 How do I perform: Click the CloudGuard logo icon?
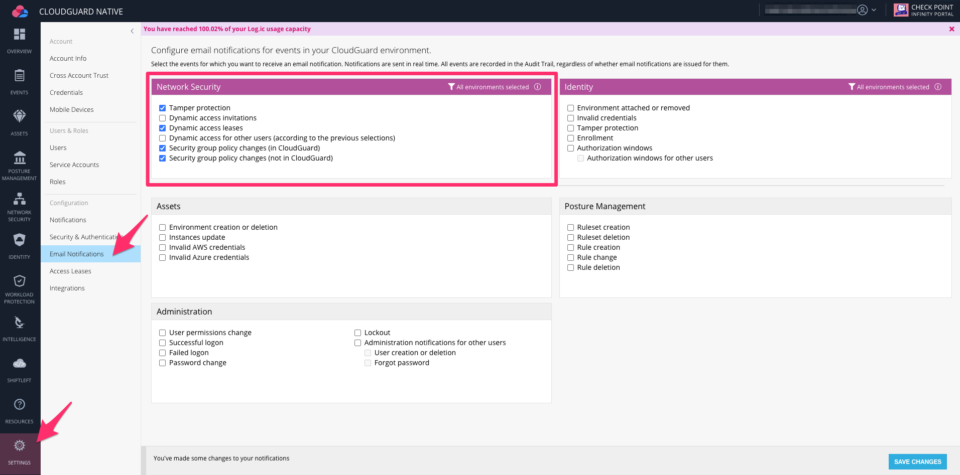[x=20, y=10]
